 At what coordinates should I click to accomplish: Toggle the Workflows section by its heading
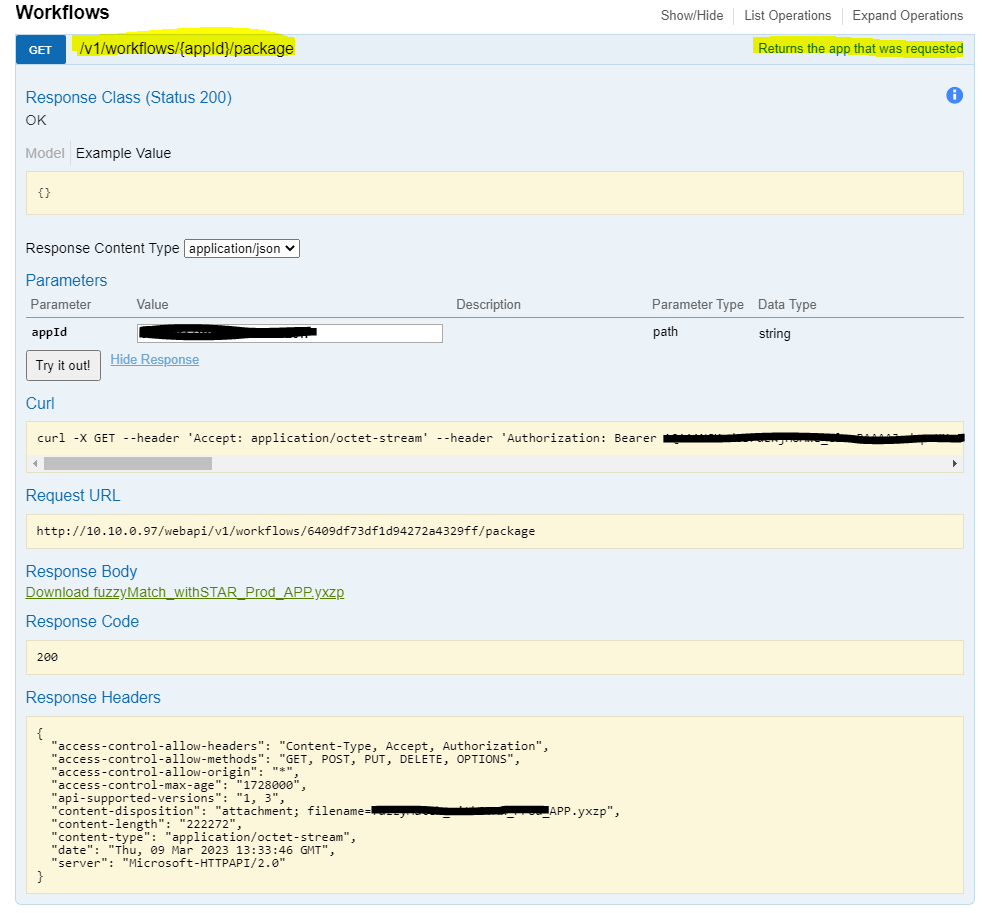[62, 13]
